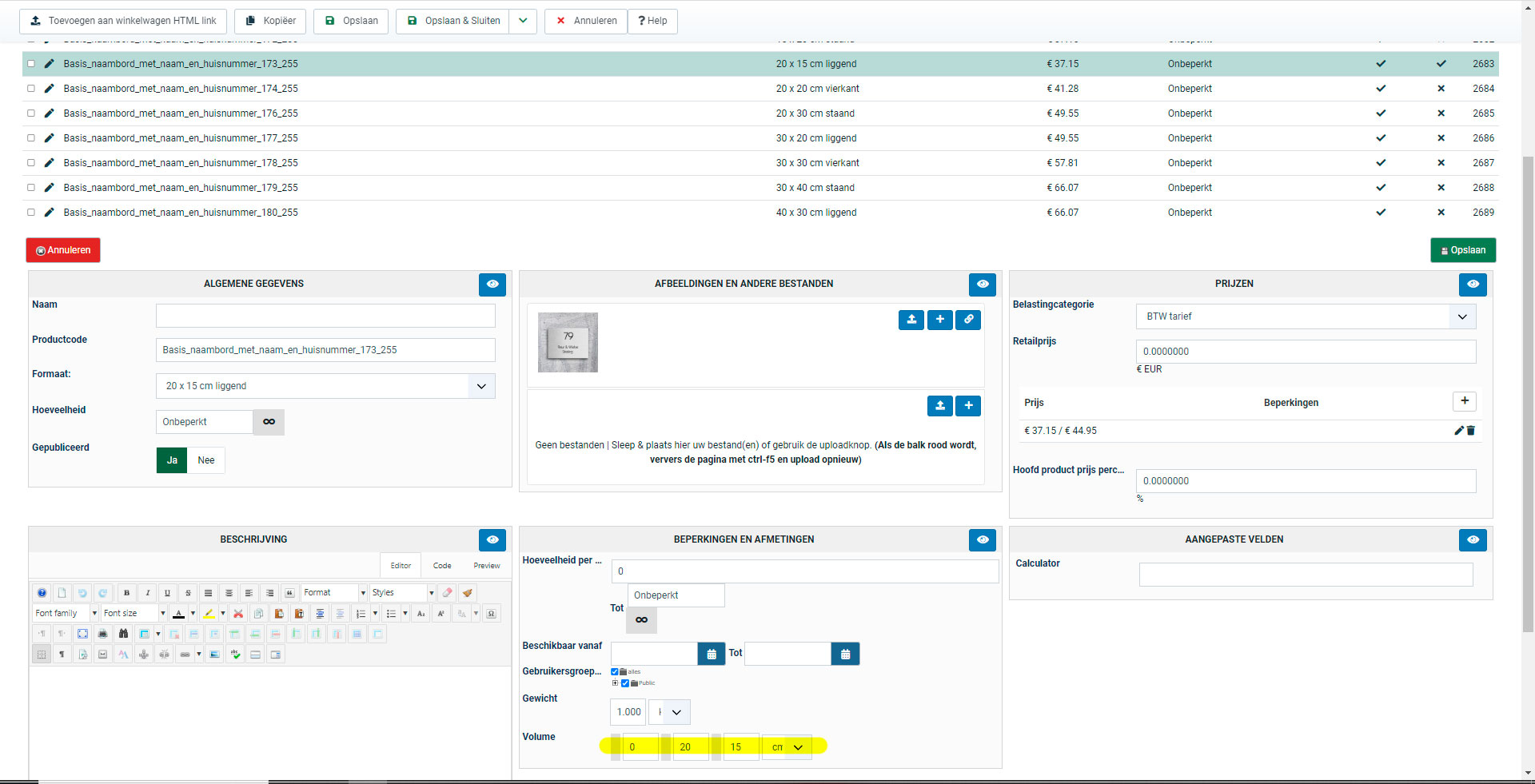
Task: Delete the € 37.15 price entry
Action: coord(1471,431)
